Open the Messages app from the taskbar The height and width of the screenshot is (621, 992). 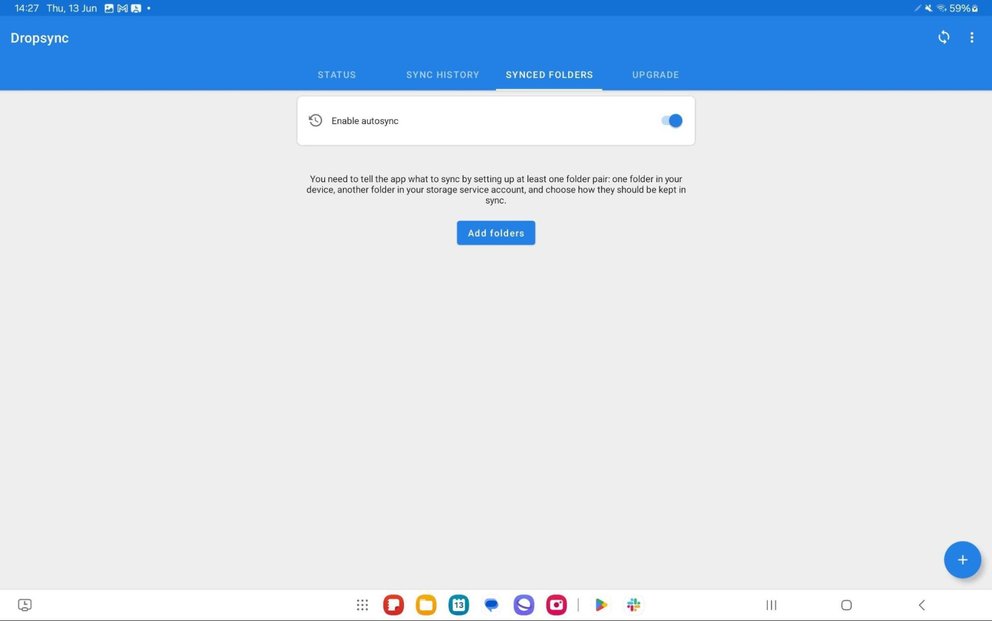[x=490, y=604]
